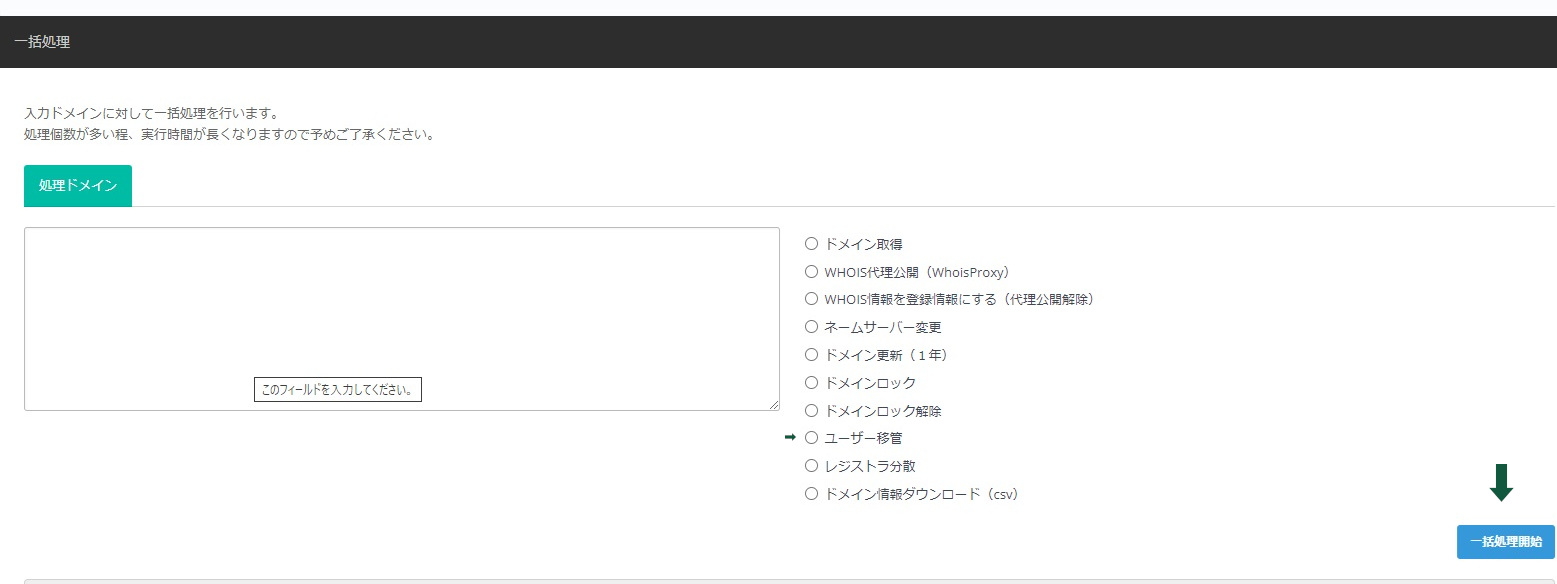Click the 一括処理 header bar
This screenshot has width=1557, height=584.
pyautogui.click(x=41, y=42)
